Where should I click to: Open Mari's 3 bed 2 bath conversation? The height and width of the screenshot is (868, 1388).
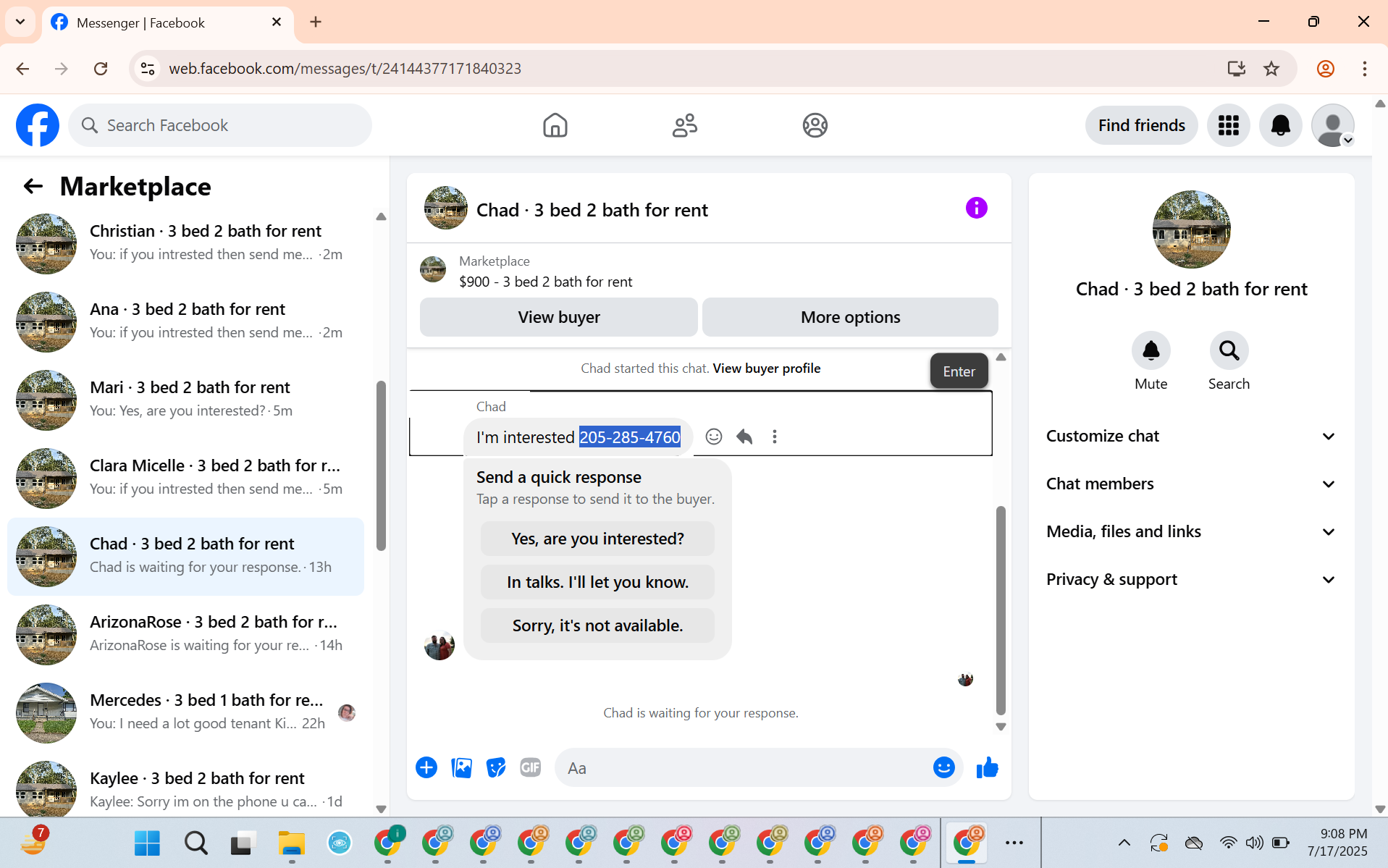185,400
